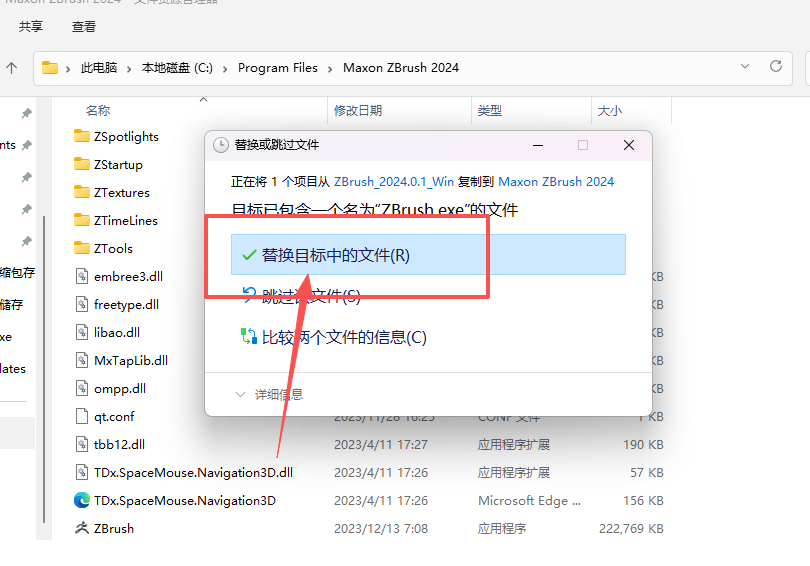810x566 pixels.
Task: Select the TDx.SpaceMouse.Navigation3D.dll file icon
Action: 82,472
